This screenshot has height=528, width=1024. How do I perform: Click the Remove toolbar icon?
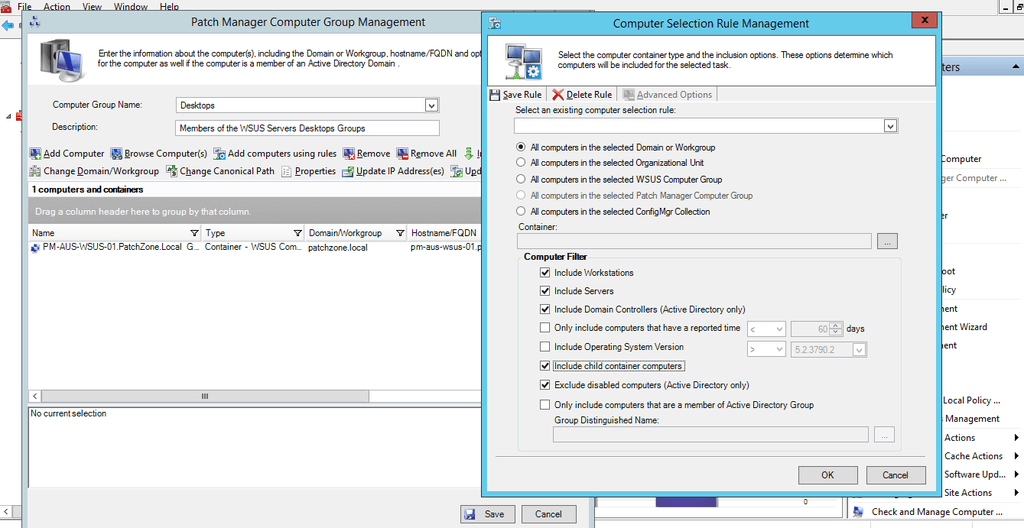tap(349, 154)
